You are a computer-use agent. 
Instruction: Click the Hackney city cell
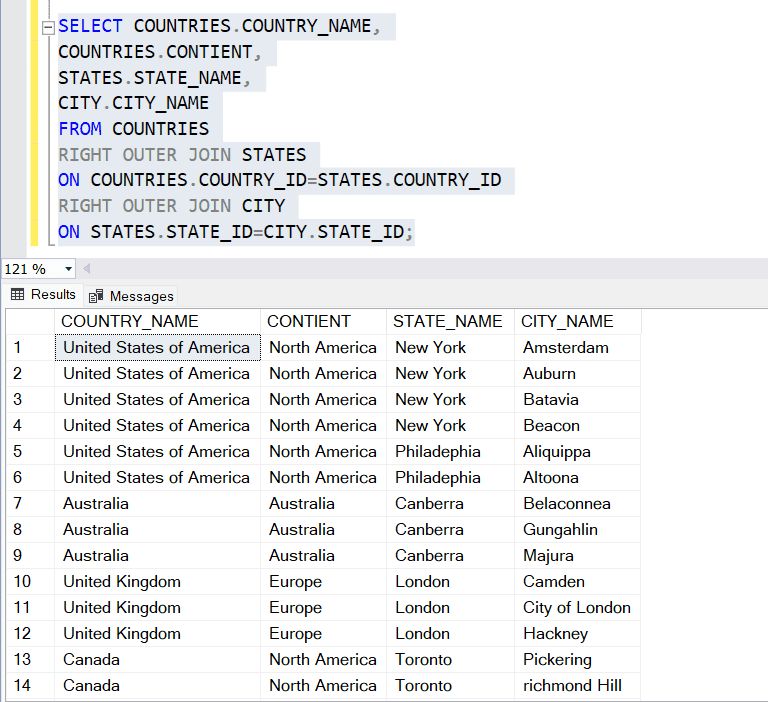point(577,633)
